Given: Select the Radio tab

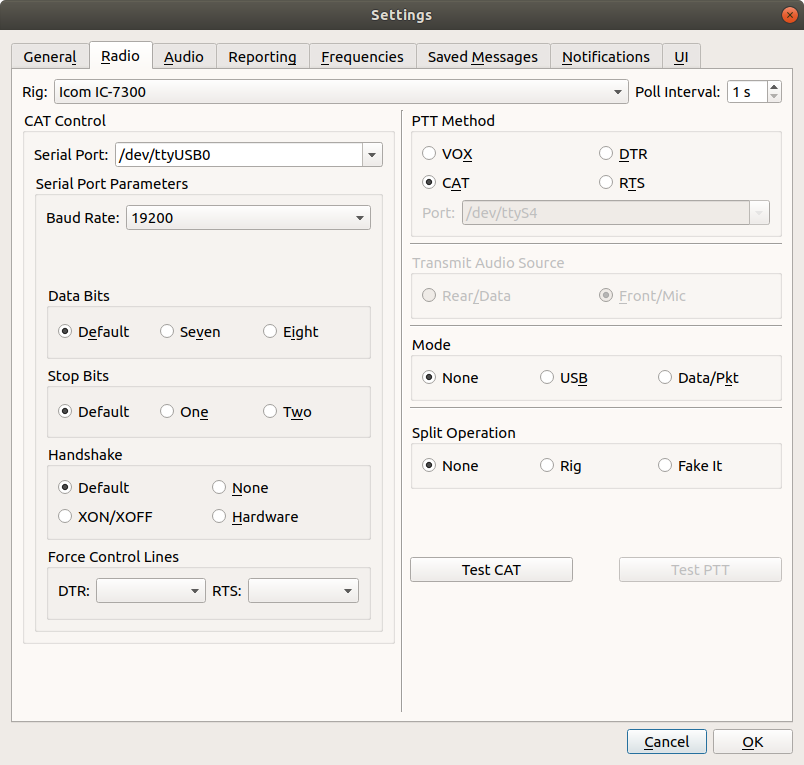Looking at the screenshot, I should pyautogui.click(x=120, y=55).
